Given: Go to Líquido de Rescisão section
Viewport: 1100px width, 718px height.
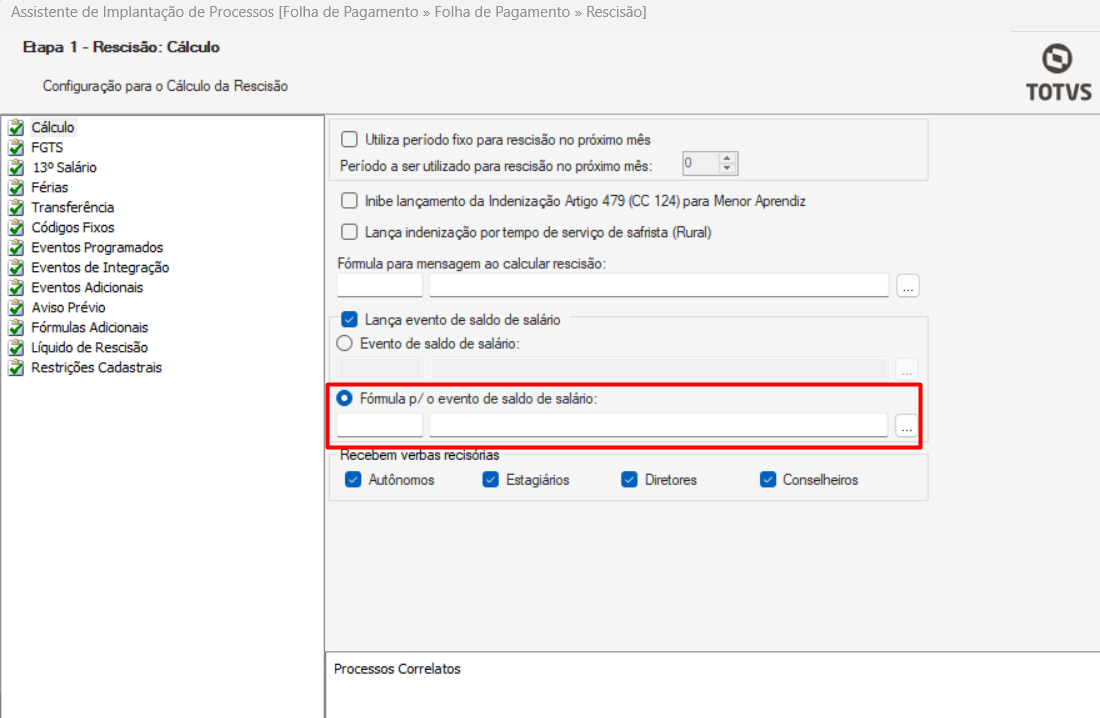Looking at the screenshot, I should 90,347.
